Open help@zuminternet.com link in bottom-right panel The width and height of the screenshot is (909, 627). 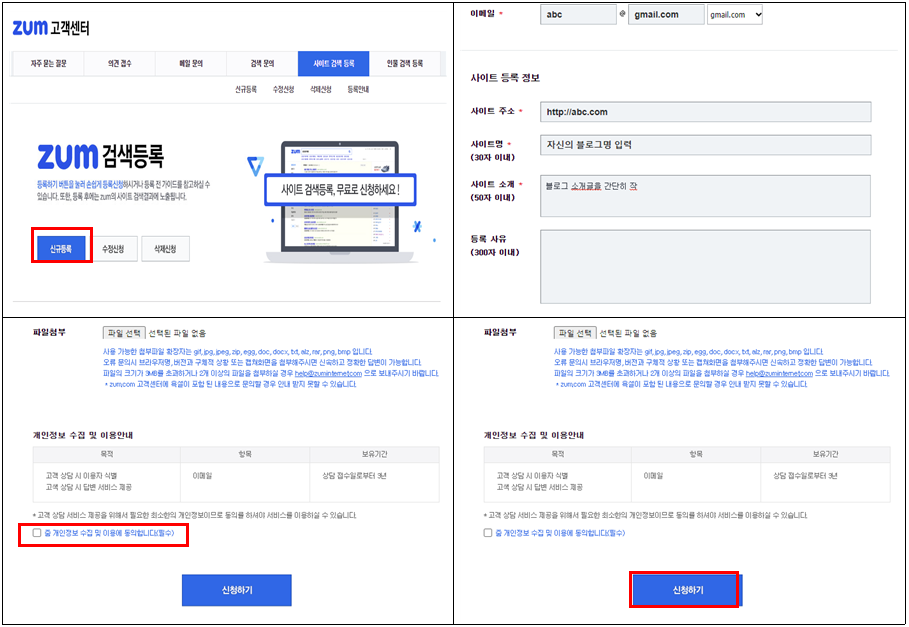click(x=779, y=374)
